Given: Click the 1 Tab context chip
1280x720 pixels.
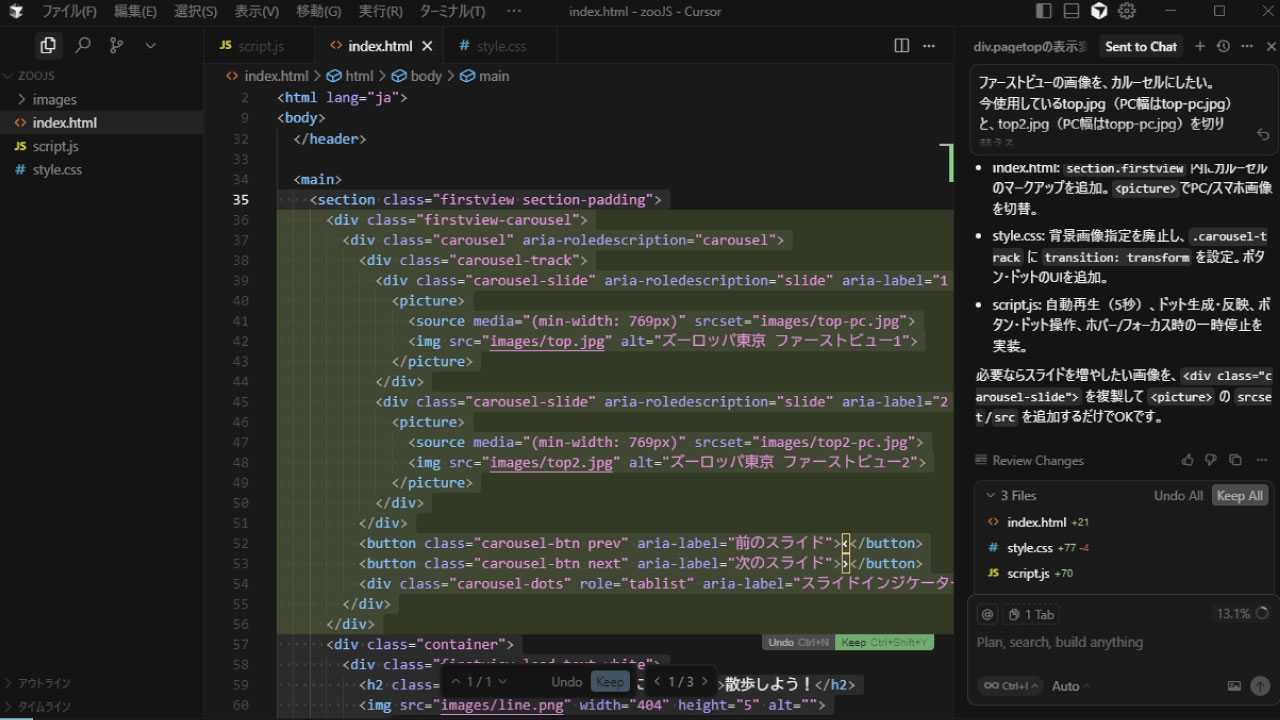Looking at the screenshot, I should [1032, 614].
